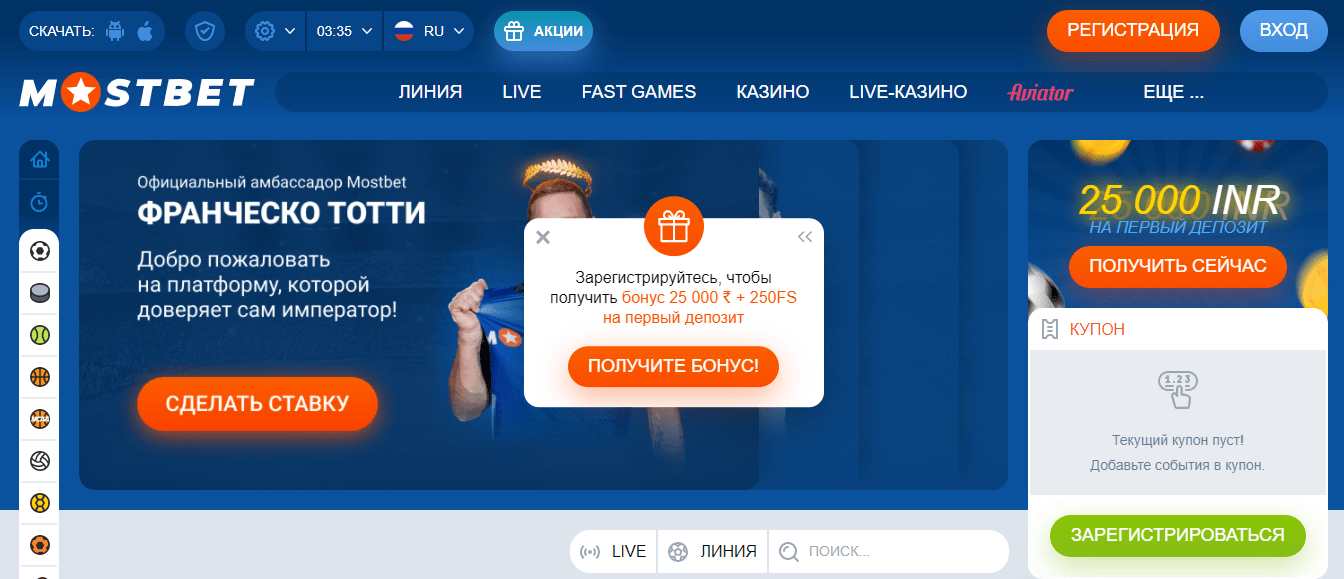The height and width of the screenshot is (579, 1344).
Task: Select the orange ball sport icon
Action: point(40,545)
